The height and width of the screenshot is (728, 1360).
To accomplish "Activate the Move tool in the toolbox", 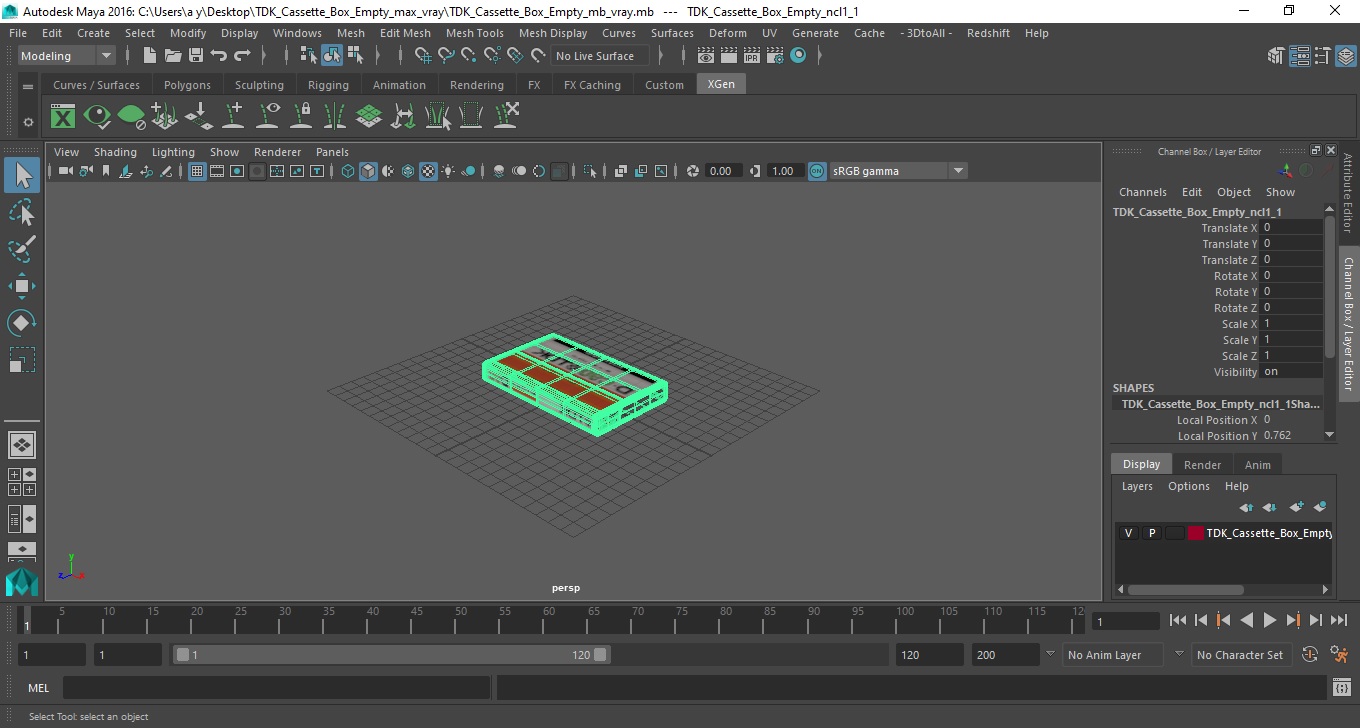I will pyautogui.click(x=22, y=286).
